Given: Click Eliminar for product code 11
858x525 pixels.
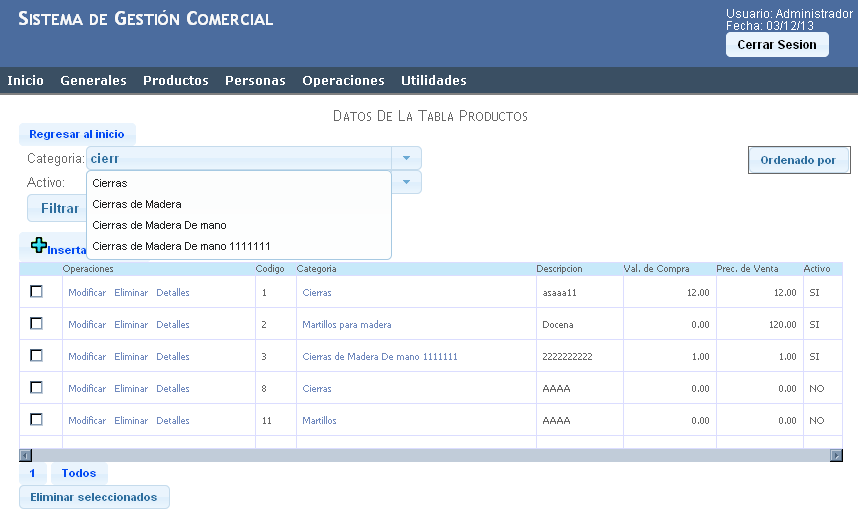Looking at the screenshot, I should pyautogui.click(x=131, y=421).
